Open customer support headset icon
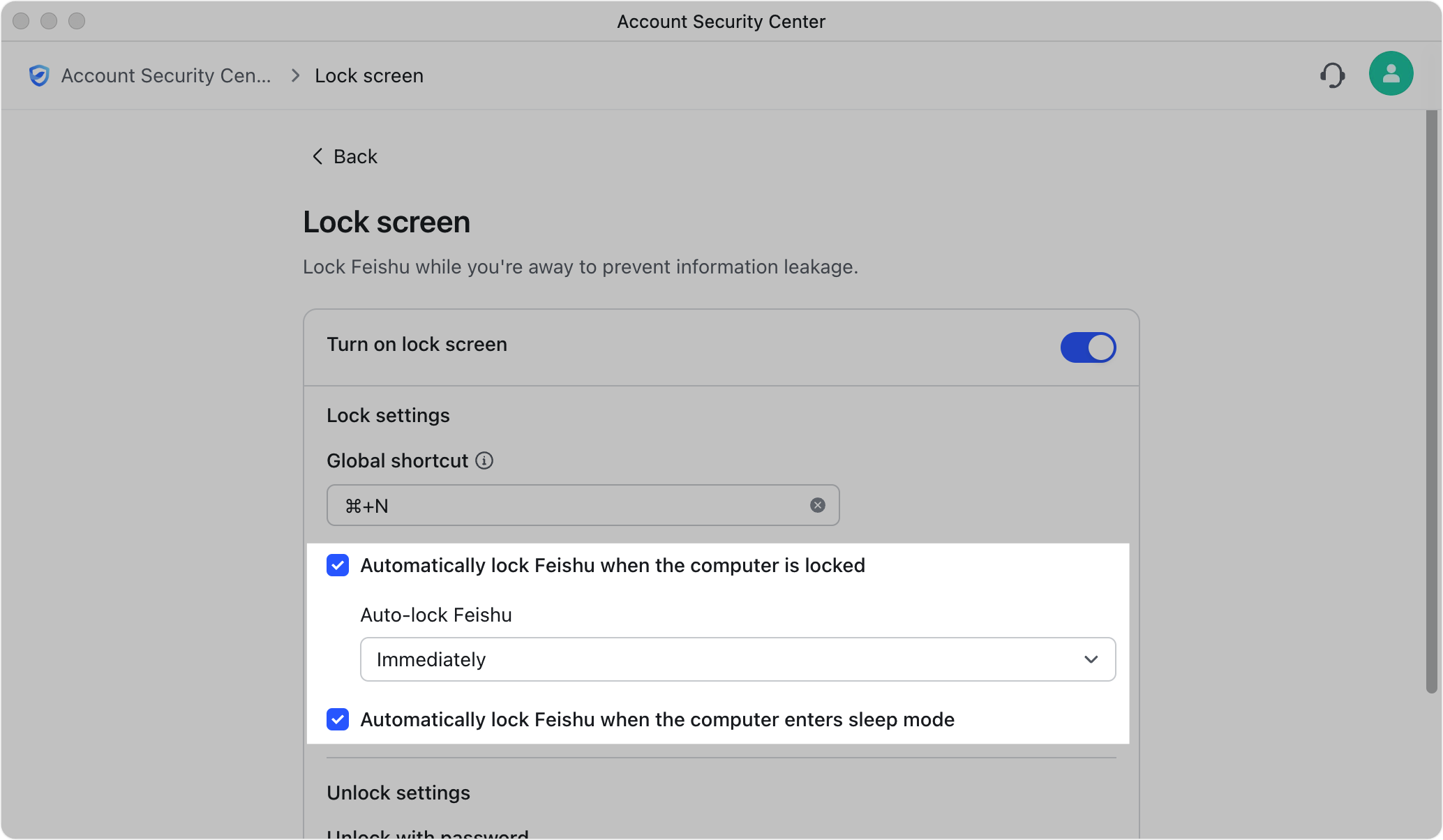Image resolution: width=1443 pixels, height=840 pixels. tap(1332, 75)
